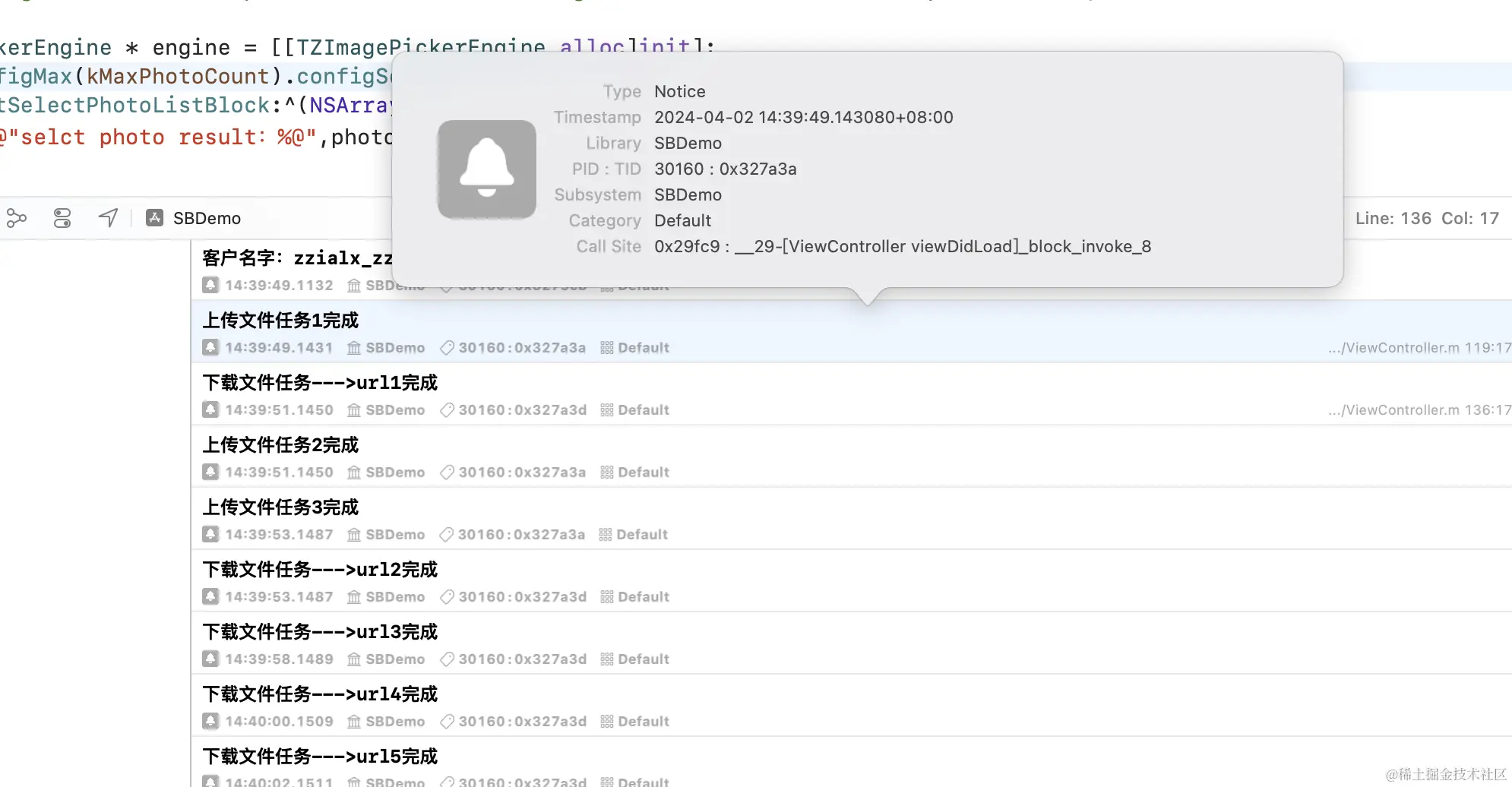Image resolution: width=1512 pixels, height=787 pixels.
Task: Select log entry 下载文件任务--->url2完成
Action: coord(851,580)
